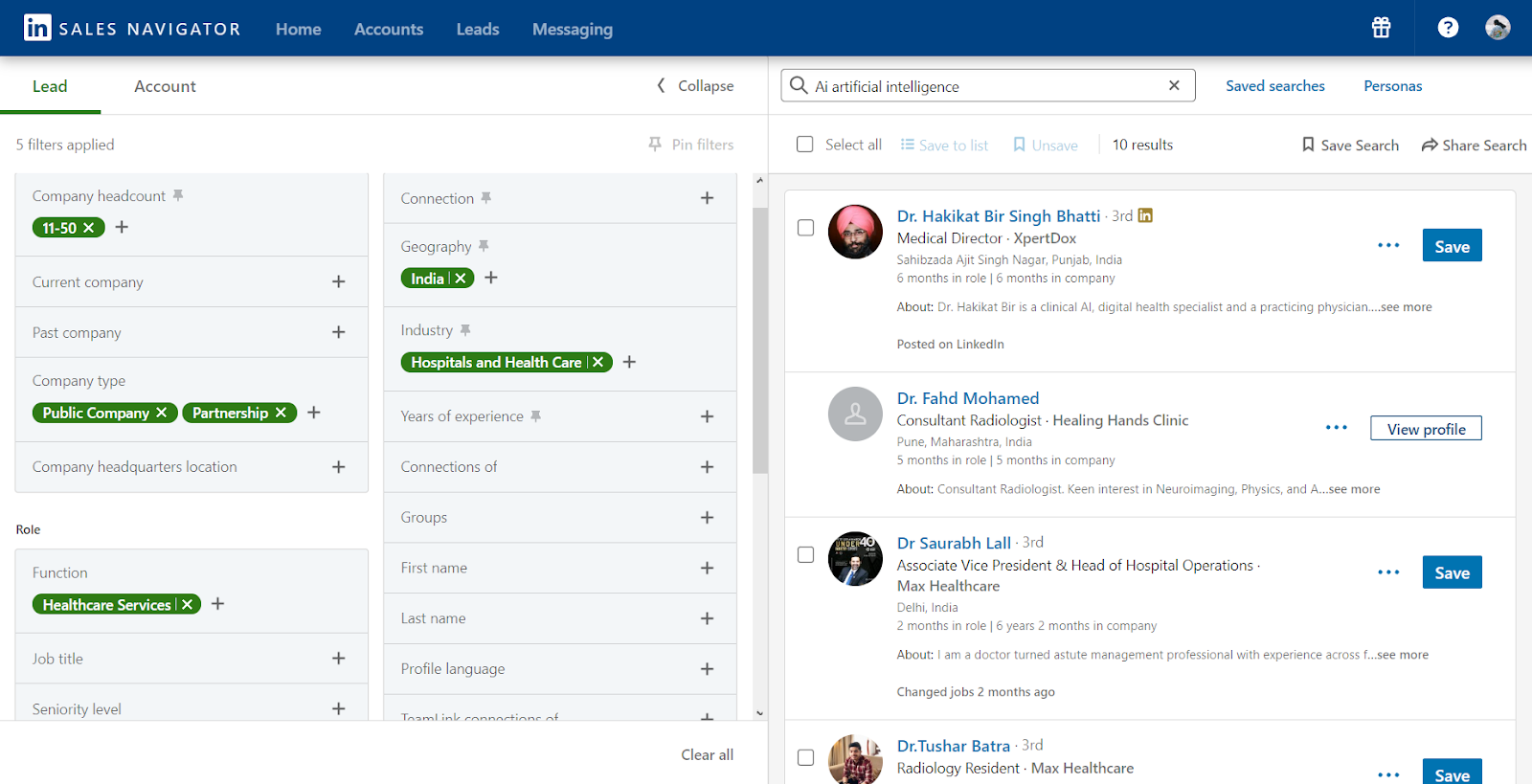Viewport: 1532px width, 784px height.
Task: Open the LinkedIn Sales Navigator logo
Action: [x=132, y=28]
